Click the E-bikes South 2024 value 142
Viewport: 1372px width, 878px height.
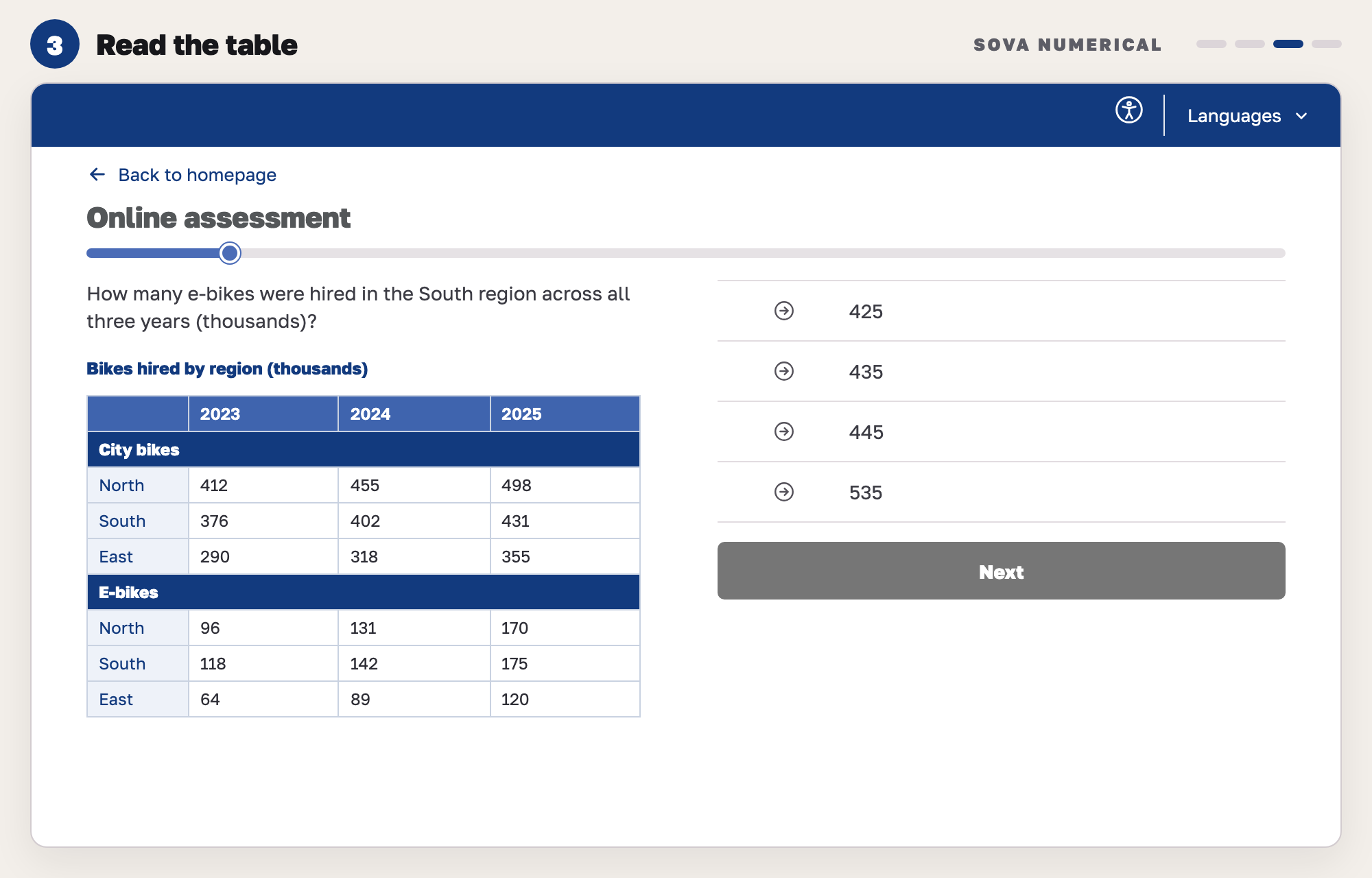pos(414,663)
